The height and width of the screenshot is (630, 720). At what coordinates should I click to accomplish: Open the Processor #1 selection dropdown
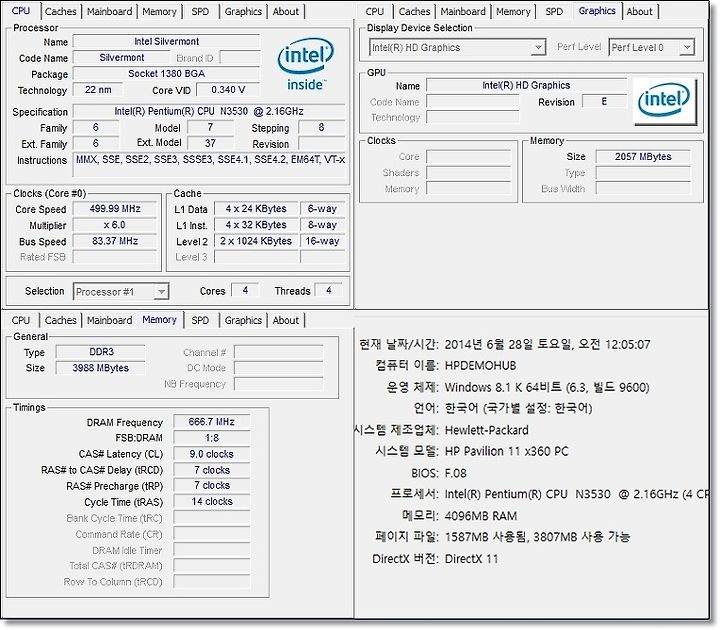point(121,292)
